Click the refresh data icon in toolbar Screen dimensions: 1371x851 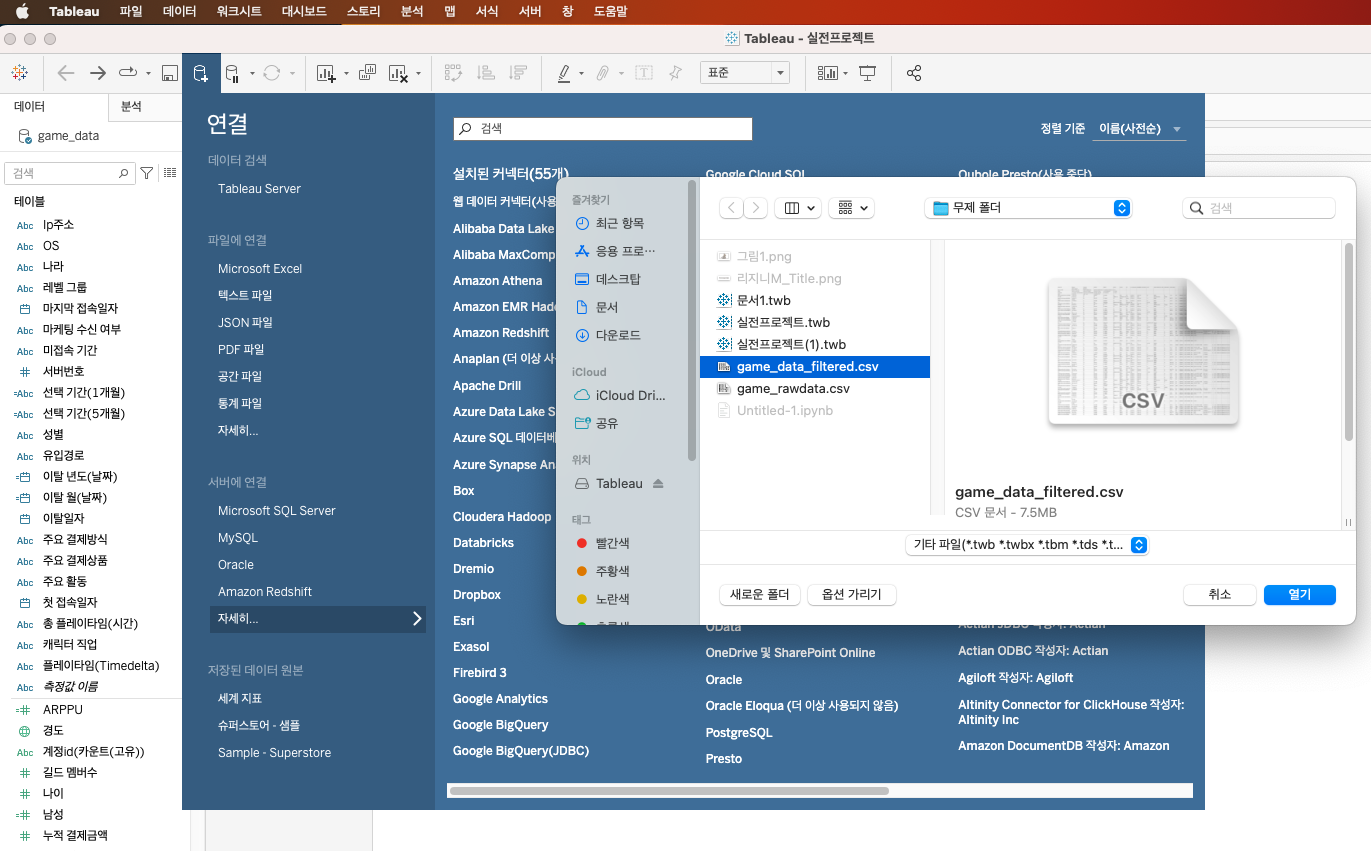(x=272, y=73)
